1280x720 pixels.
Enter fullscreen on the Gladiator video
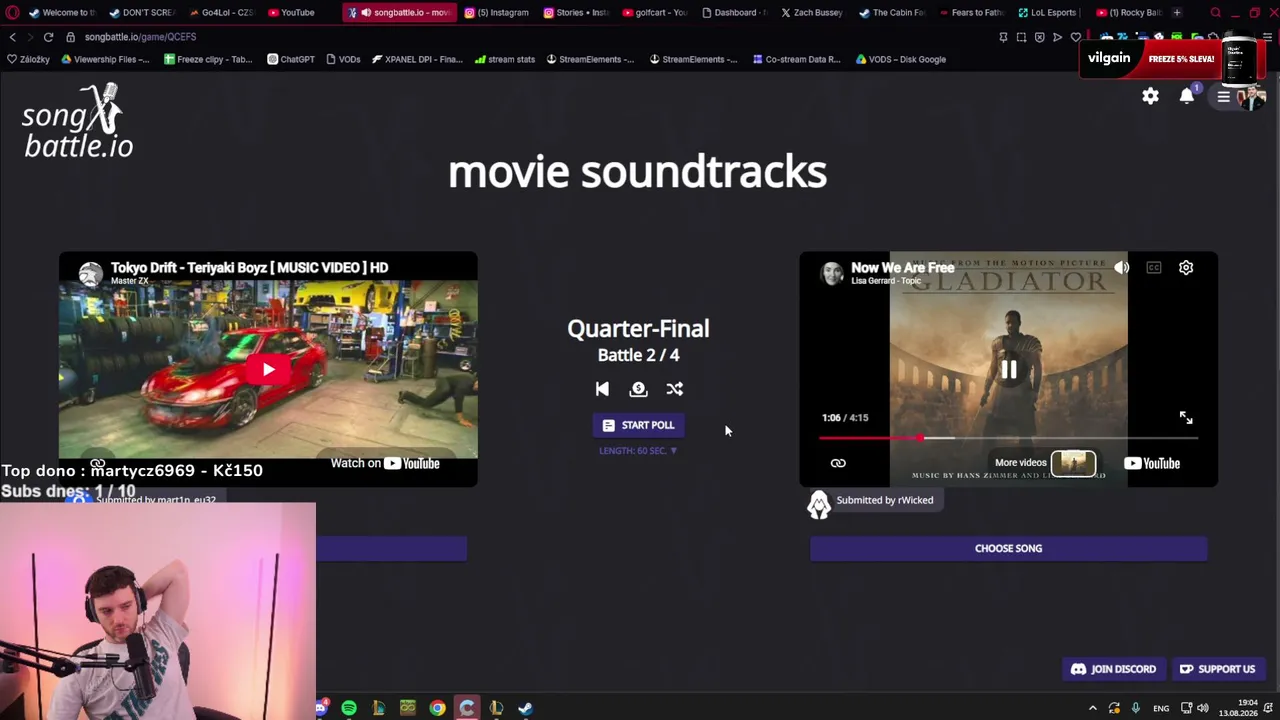point(1186,418)
